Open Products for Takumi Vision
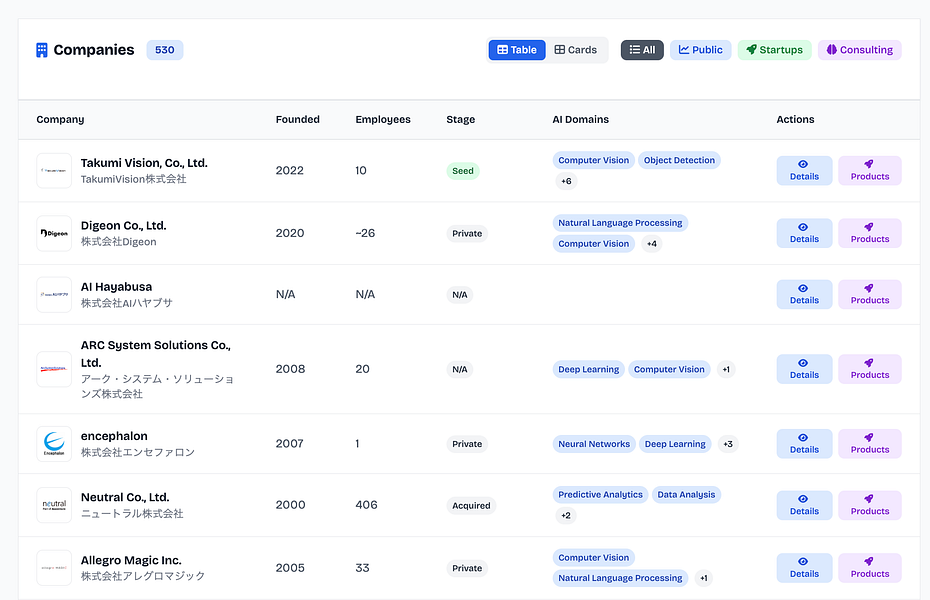Screen dimensions: 930x600 pyautogui.click(x=870, y=171)
